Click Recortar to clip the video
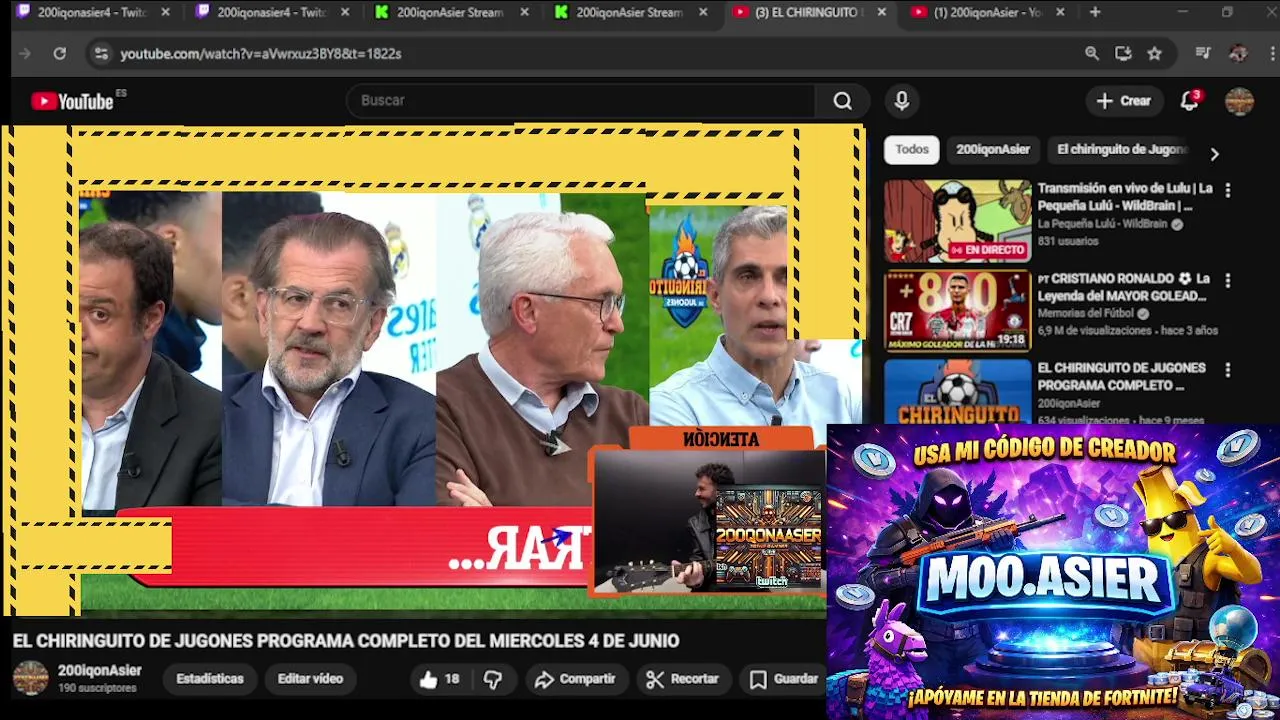The width and height of the screenshot is (1280, 720). coord(683,679)
